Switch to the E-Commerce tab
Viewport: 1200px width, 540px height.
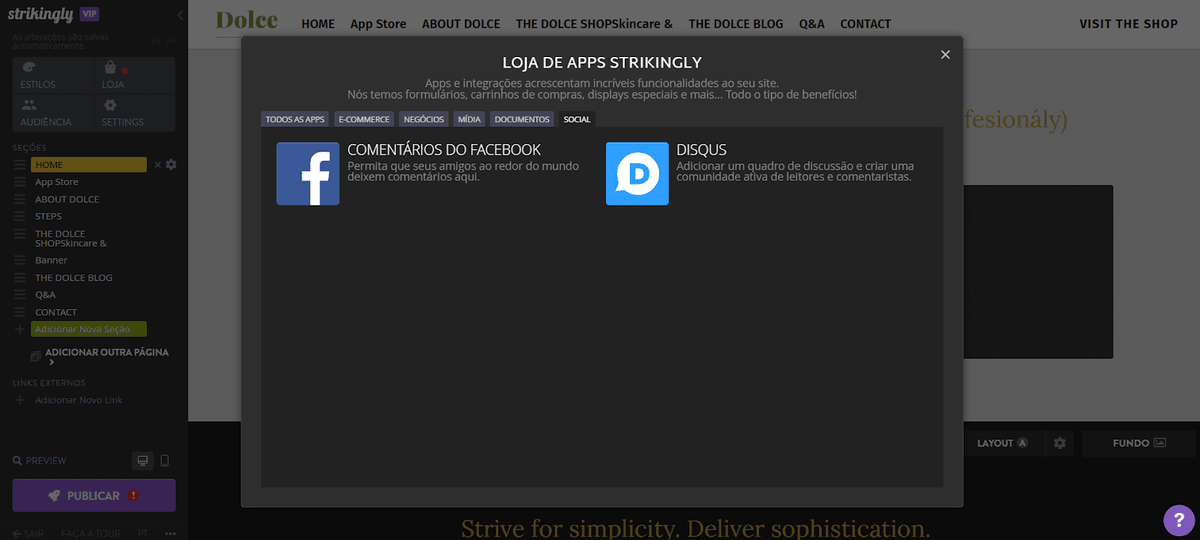pos(364,119)
